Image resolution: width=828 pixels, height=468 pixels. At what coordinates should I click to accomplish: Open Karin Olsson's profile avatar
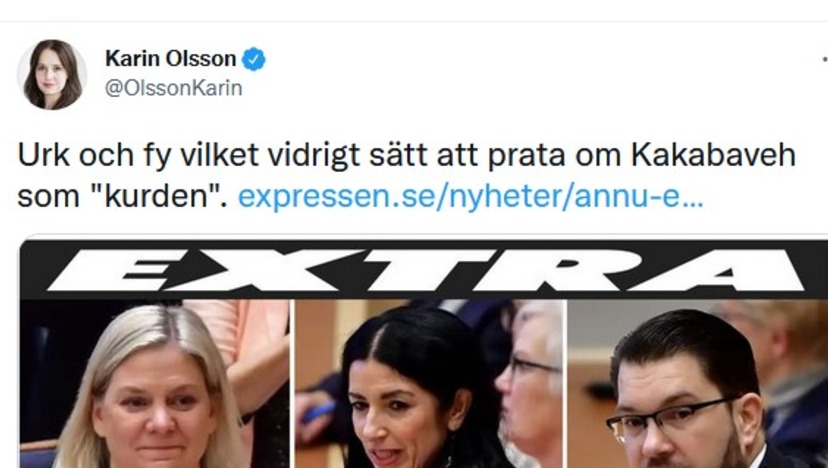(52, 74)
